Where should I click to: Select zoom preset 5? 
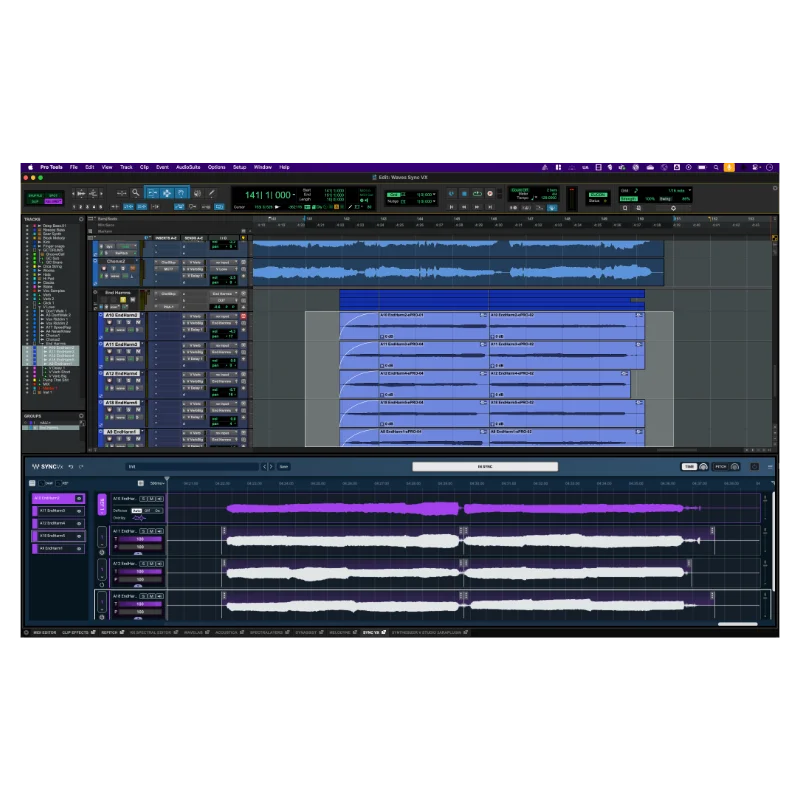pos(101,207)
